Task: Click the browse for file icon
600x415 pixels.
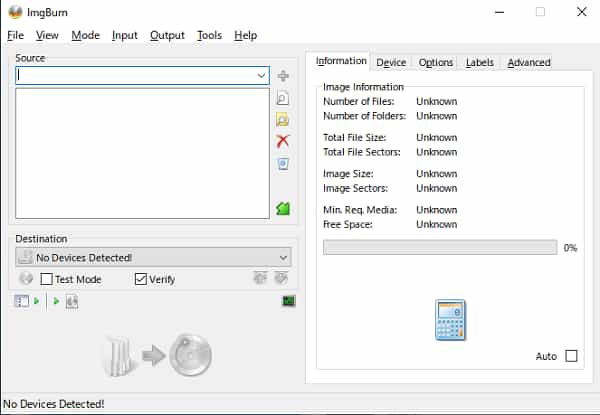Action: pos(283,98)
